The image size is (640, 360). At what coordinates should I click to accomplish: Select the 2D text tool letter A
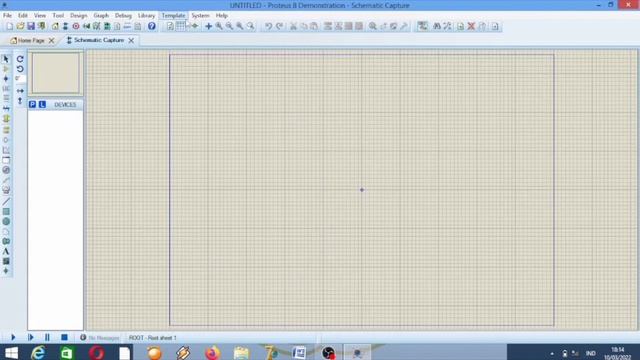point(6,251)
